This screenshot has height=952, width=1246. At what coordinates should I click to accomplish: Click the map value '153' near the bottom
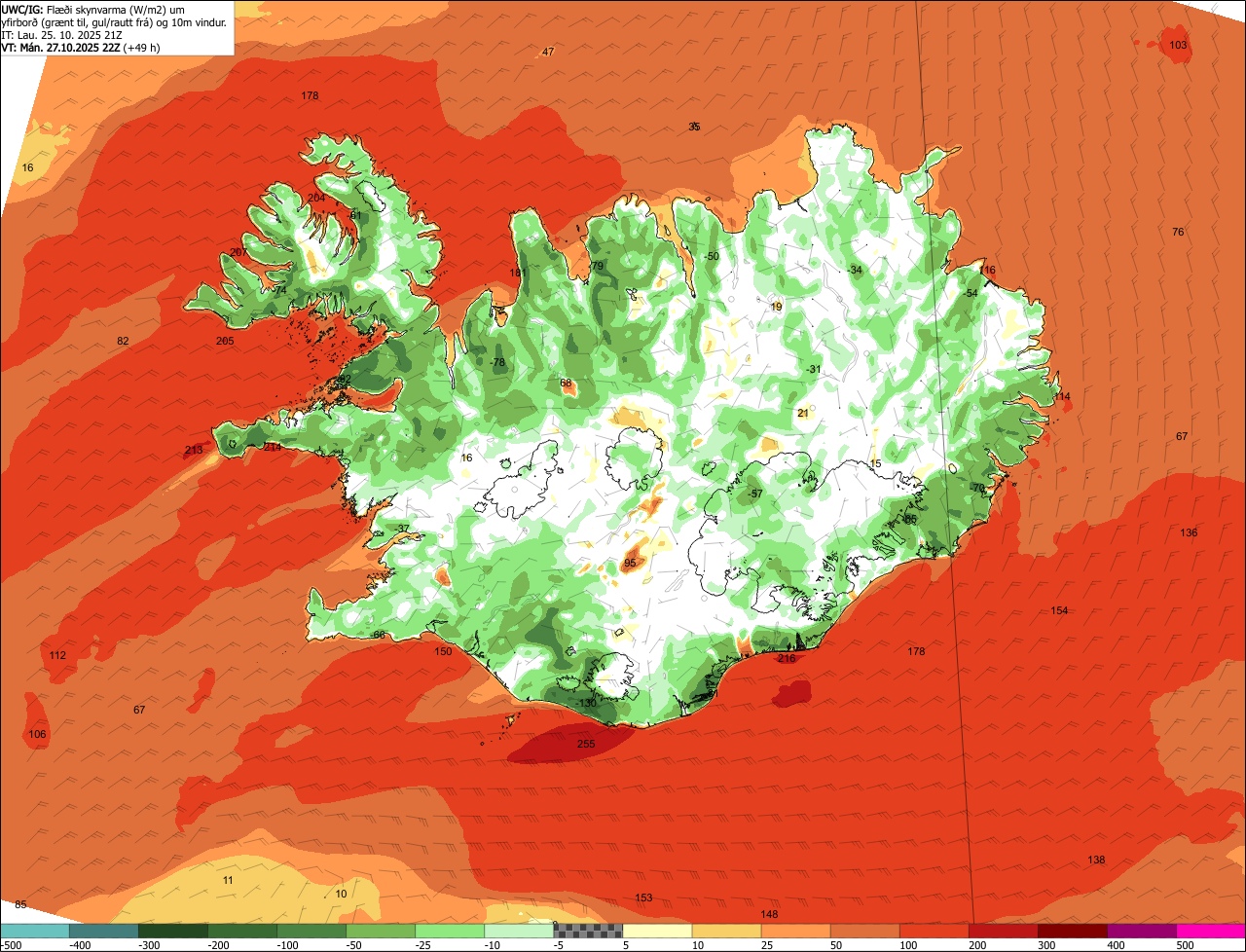(x=643, y=897)
